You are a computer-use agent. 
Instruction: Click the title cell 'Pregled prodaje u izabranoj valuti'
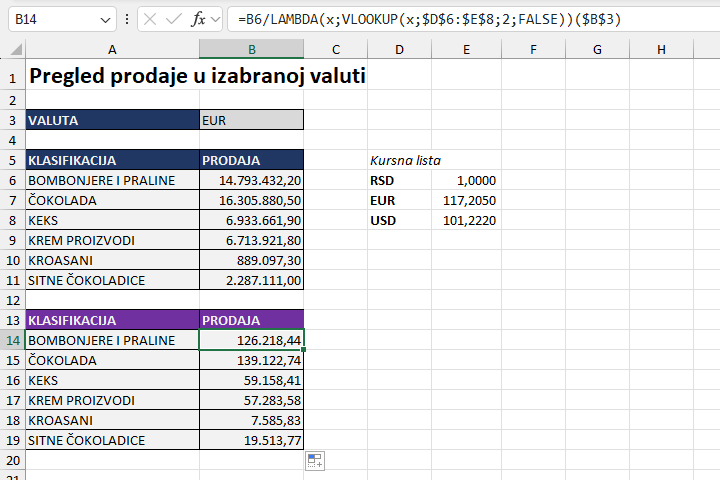(197, 75)
